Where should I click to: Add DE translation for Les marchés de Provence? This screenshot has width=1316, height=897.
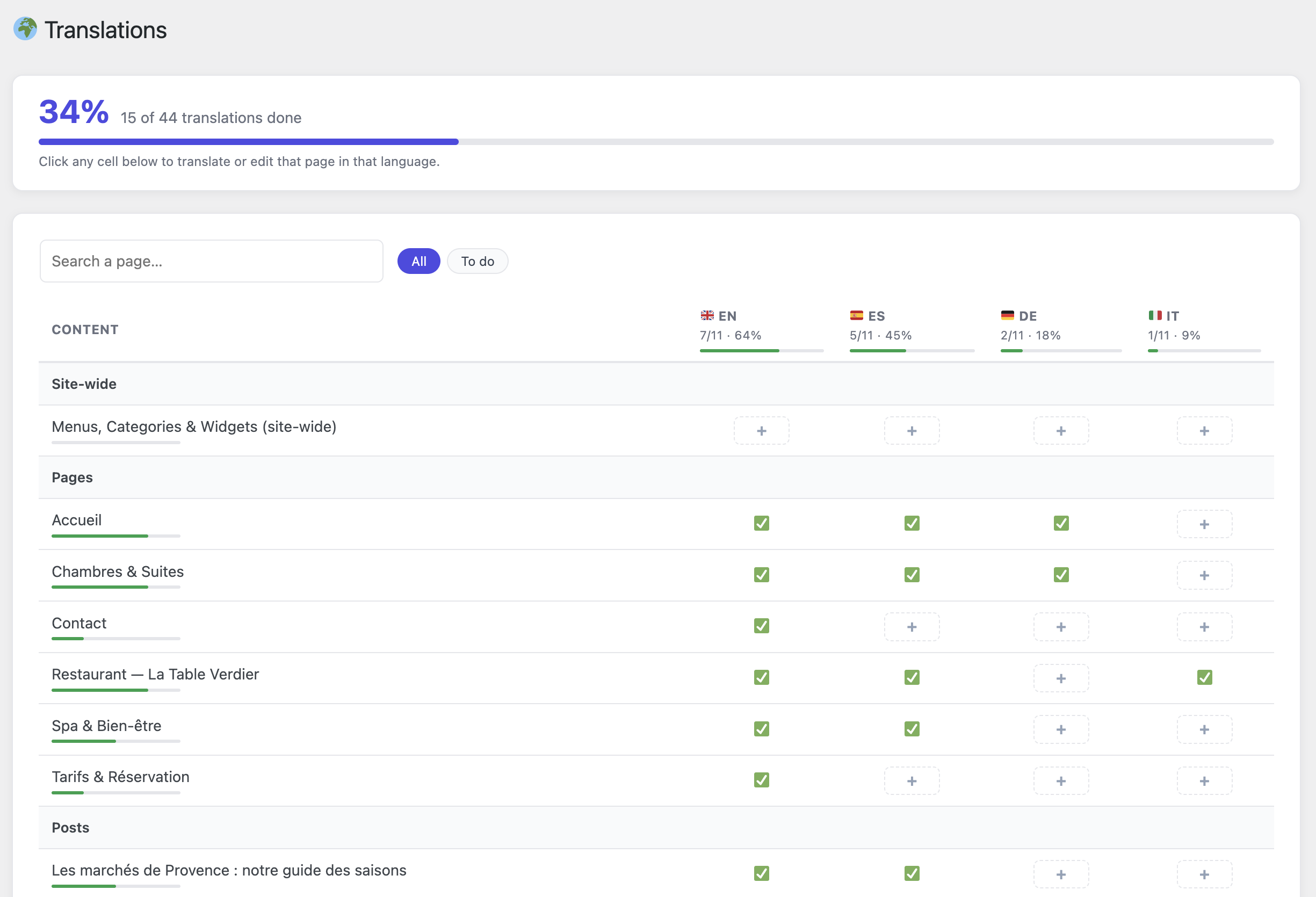click(1061, 874)
